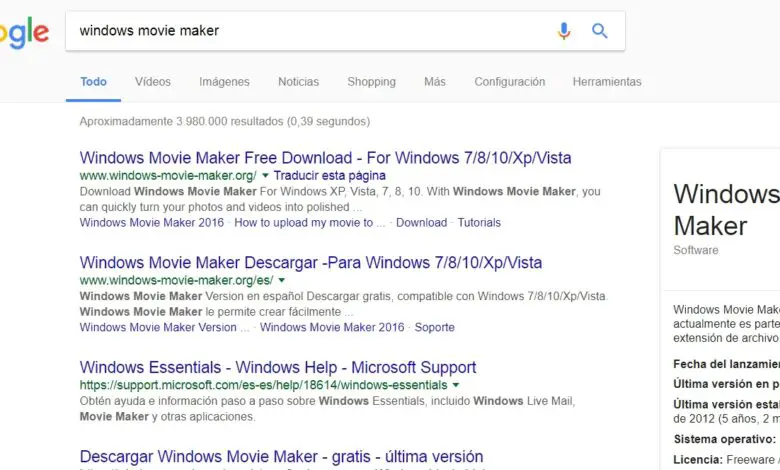Click the www.windows-movie-maker.org/ green URL
This screenshot has width=780, height=470.
tap(168, 176)
